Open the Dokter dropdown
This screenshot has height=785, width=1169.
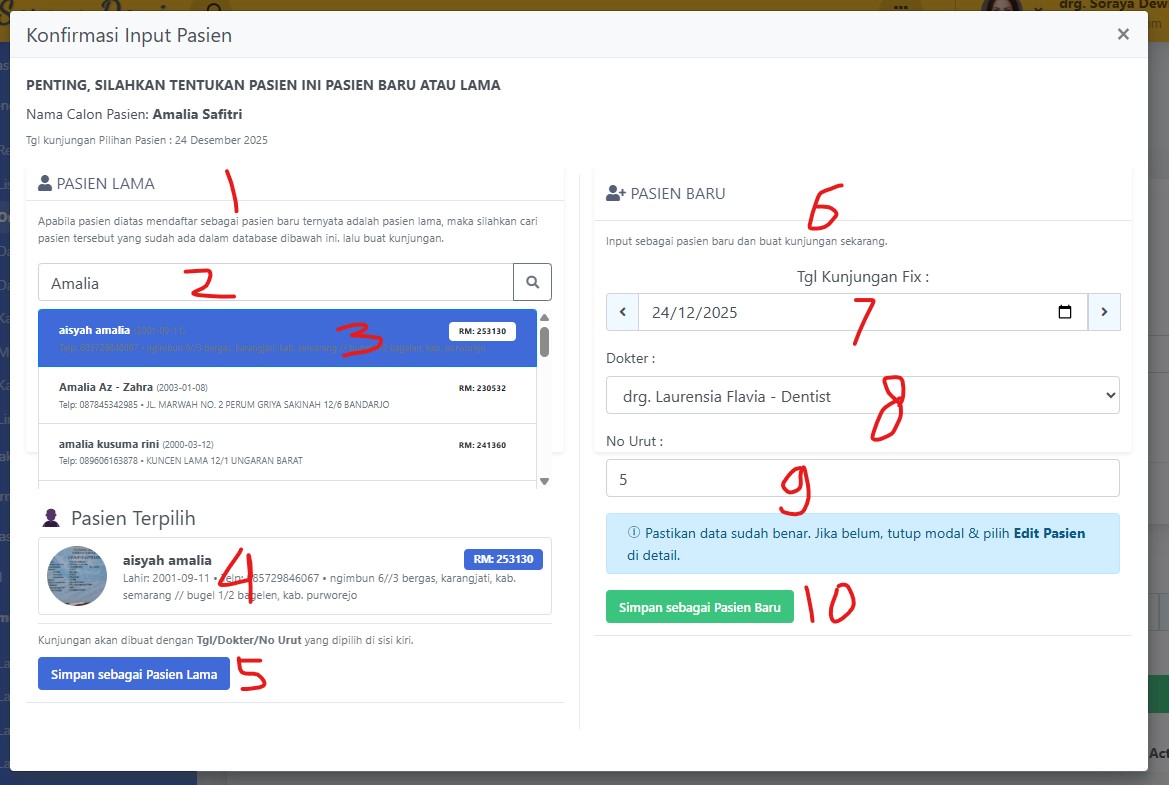(862, 396)
